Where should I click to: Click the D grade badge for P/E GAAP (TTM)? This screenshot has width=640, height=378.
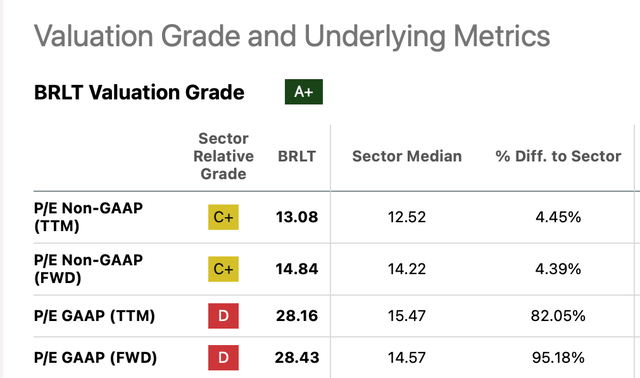coord(223,316)
